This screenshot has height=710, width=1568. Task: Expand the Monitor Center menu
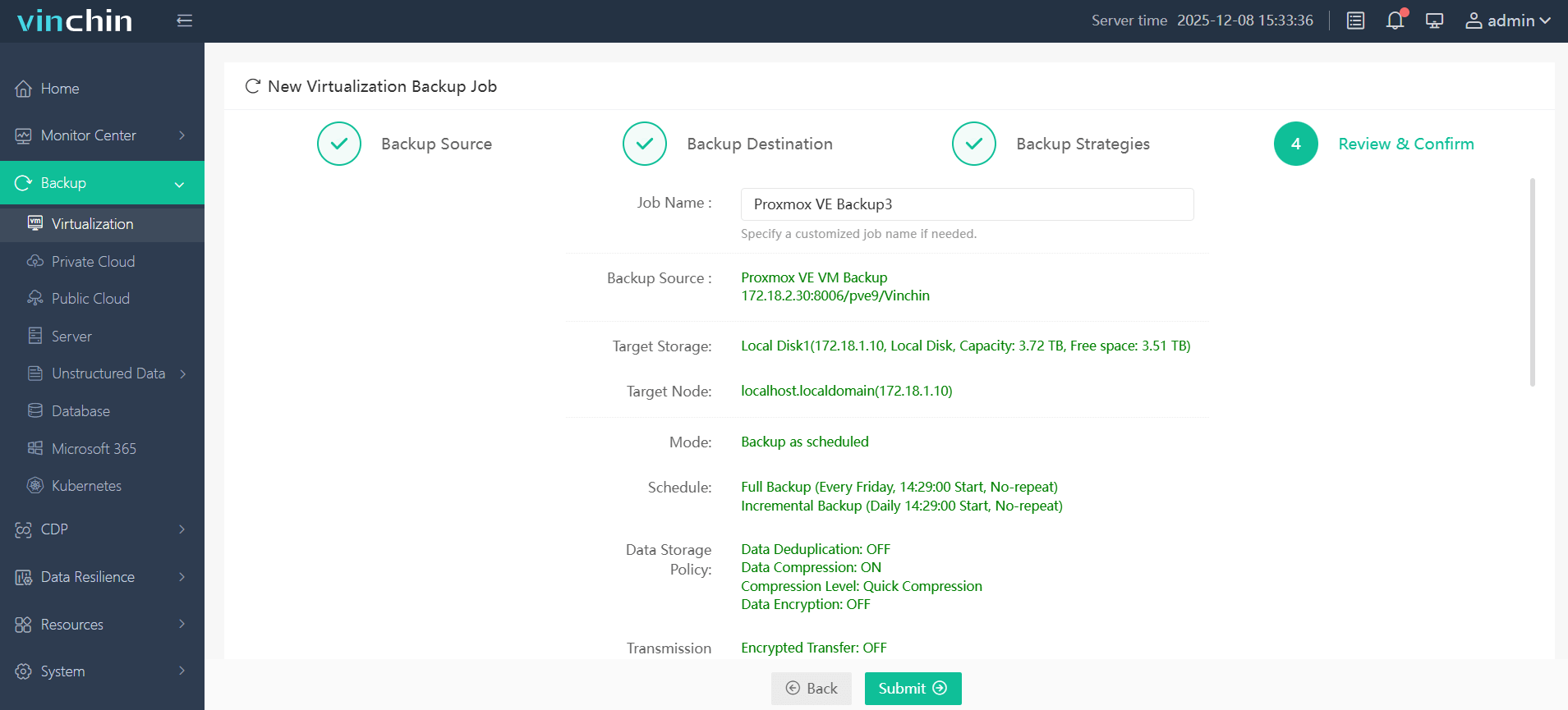102,135
